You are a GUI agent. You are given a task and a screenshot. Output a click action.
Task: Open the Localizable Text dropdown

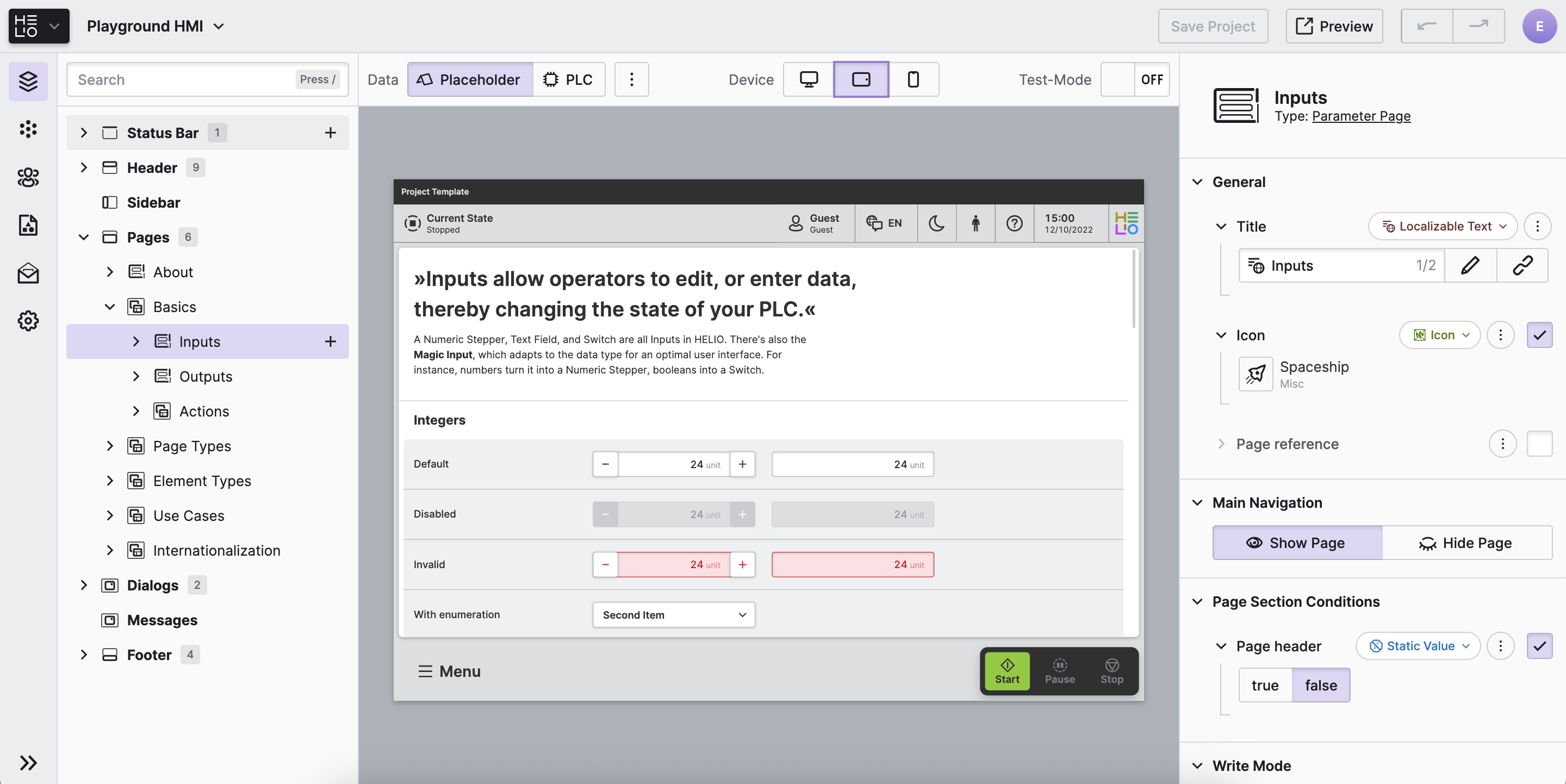coord(1443,226)
